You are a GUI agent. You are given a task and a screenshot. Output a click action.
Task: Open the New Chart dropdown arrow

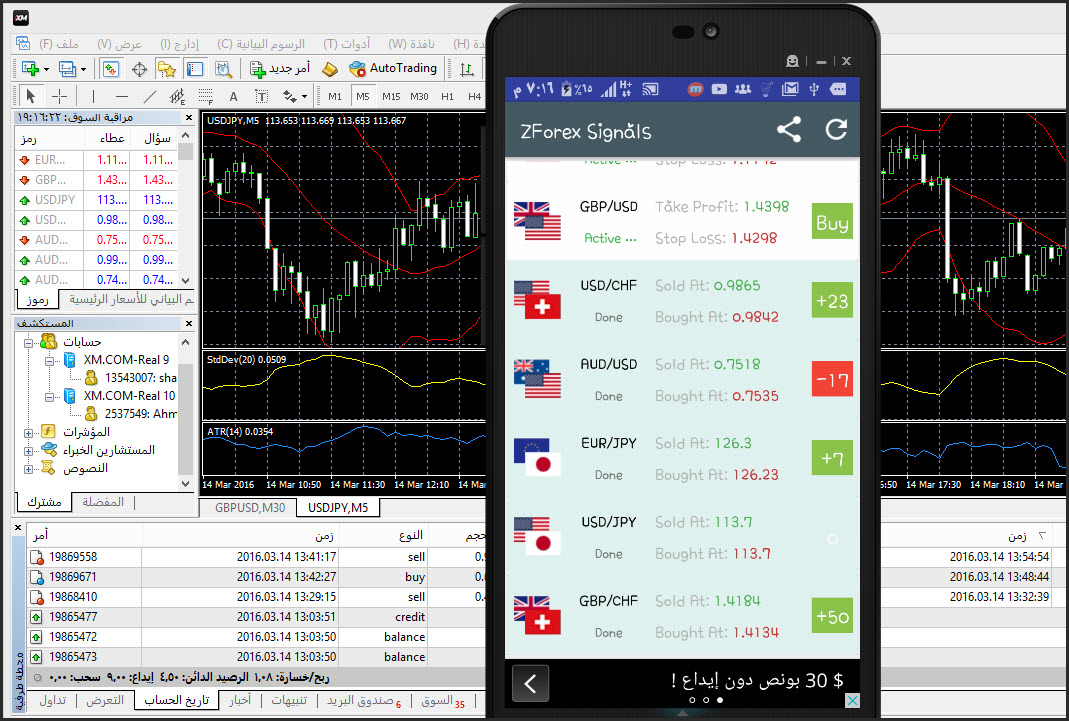tap(46, 70)
